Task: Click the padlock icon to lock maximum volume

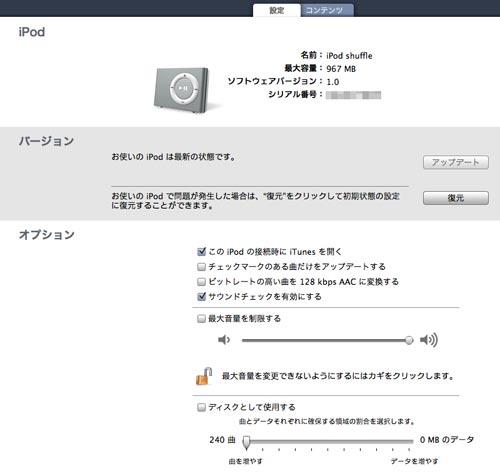Action: 204,376
